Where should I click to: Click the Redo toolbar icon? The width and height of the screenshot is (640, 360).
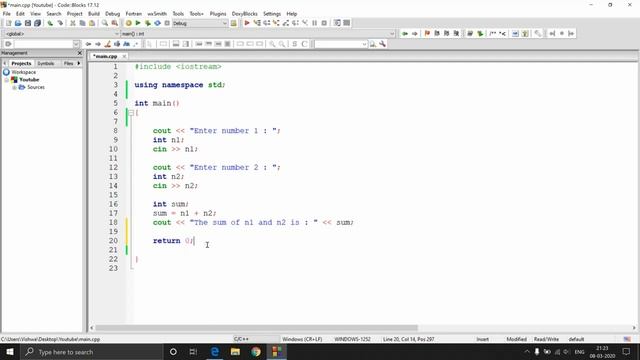point(60,23)
